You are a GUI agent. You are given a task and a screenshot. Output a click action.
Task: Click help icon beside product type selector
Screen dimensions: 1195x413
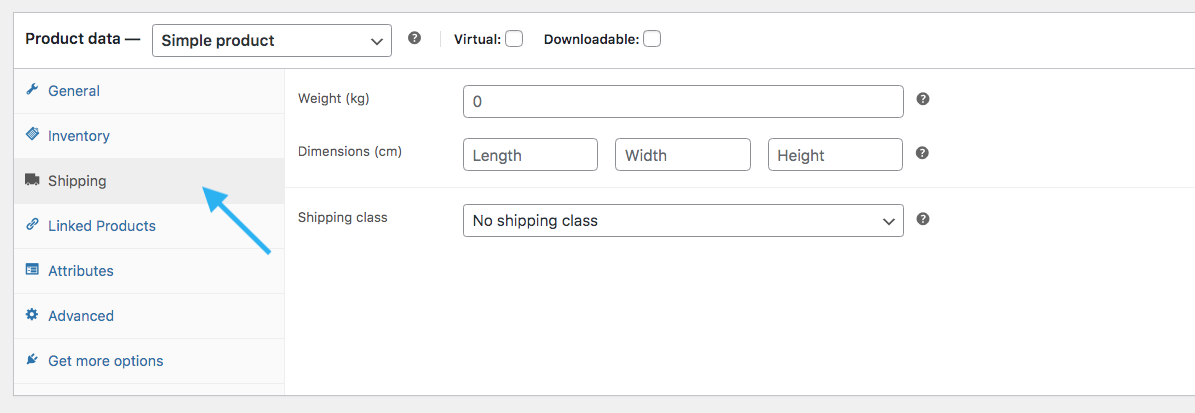(x=415, y=38)
